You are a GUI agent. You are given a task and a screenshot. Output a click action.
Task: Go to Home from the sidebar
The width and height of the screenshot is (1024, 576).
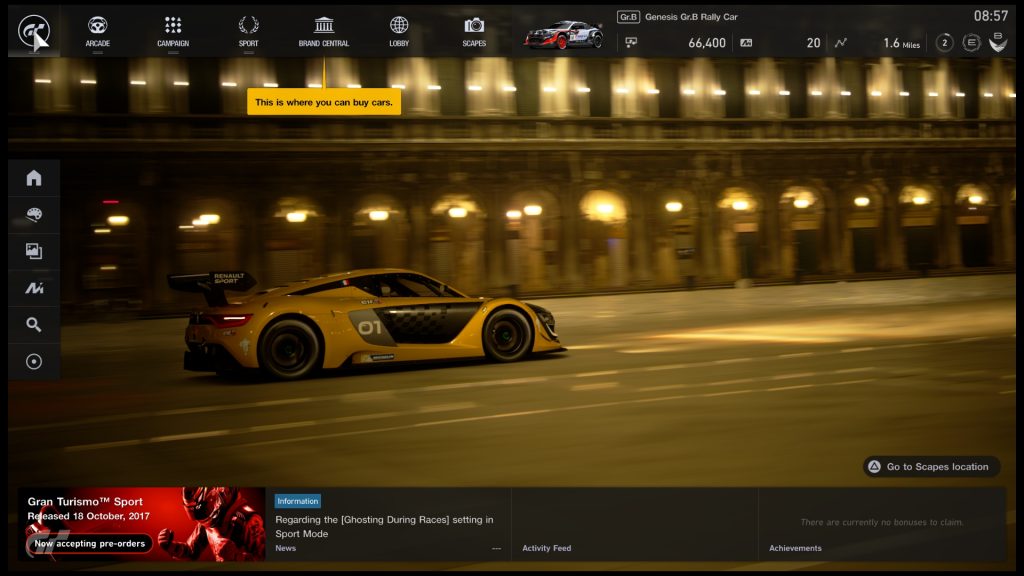34,178
